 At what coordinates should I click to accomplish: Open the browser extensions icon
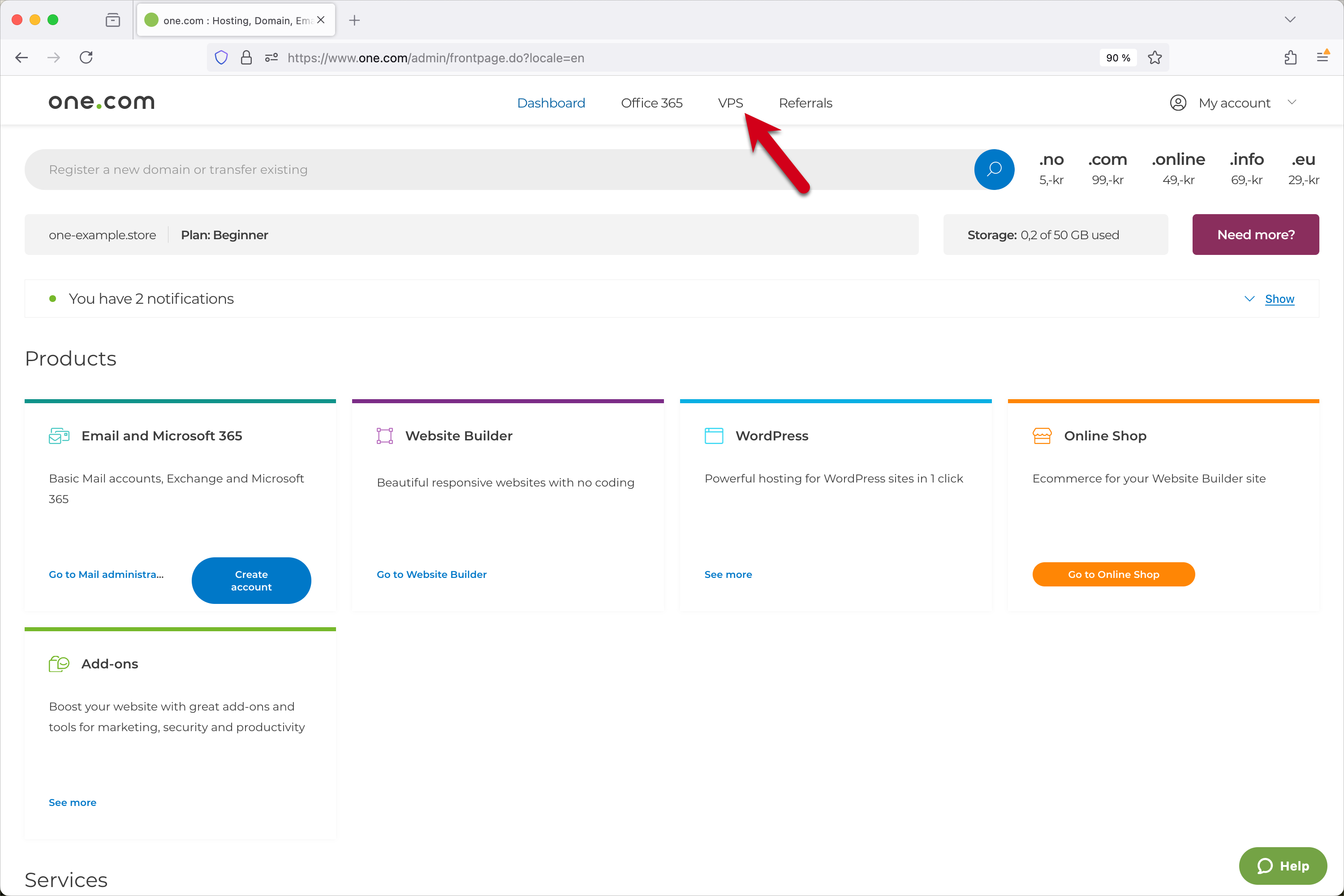pyautogui.click(x=1290, y=58)
